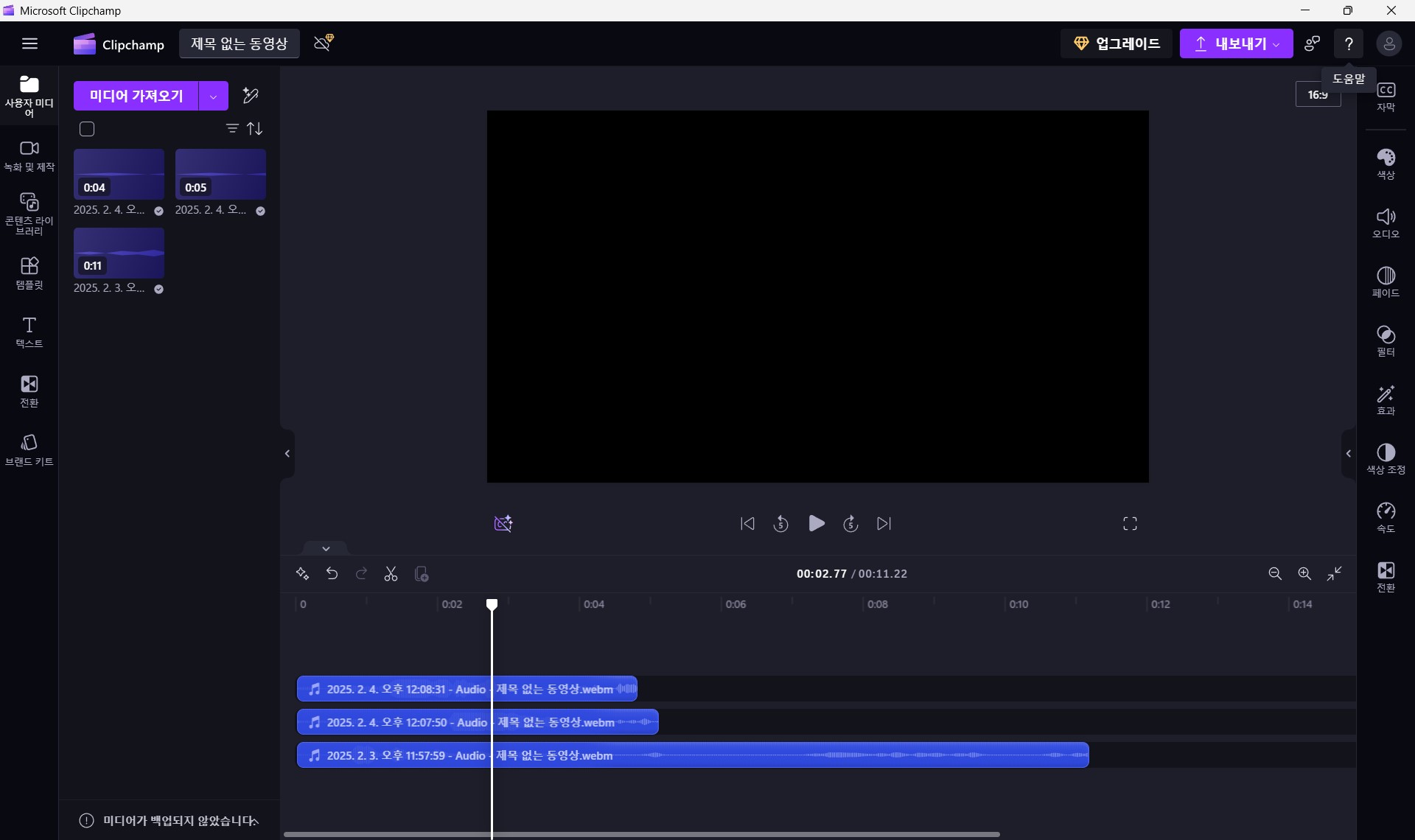Click the 내보내기 export button
The width and height of the screenshot is (1415, 840).
coord(1236,43)
